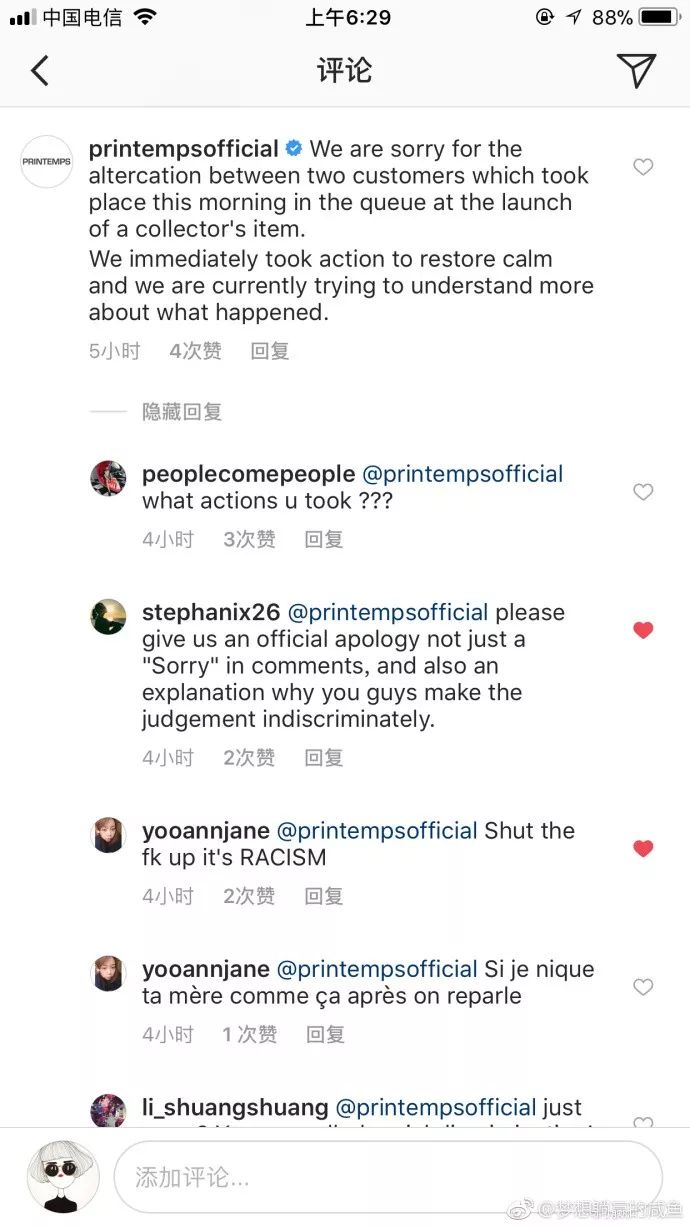690x1227 pixels.
Task: Tap 回复 under stephanix26's comment
Action: coord(324,758)
